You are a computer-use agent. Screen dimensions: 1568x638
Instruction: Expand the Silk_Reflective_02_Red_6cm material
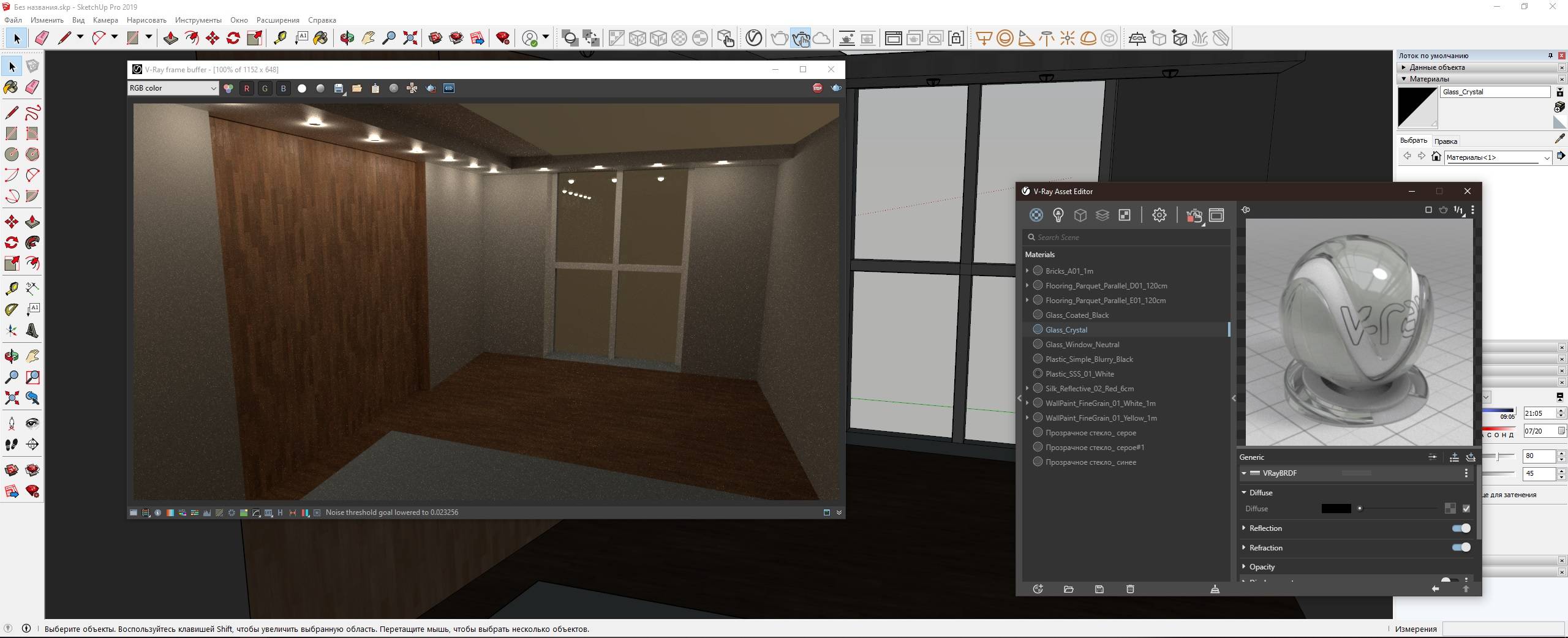(1027, 388)
